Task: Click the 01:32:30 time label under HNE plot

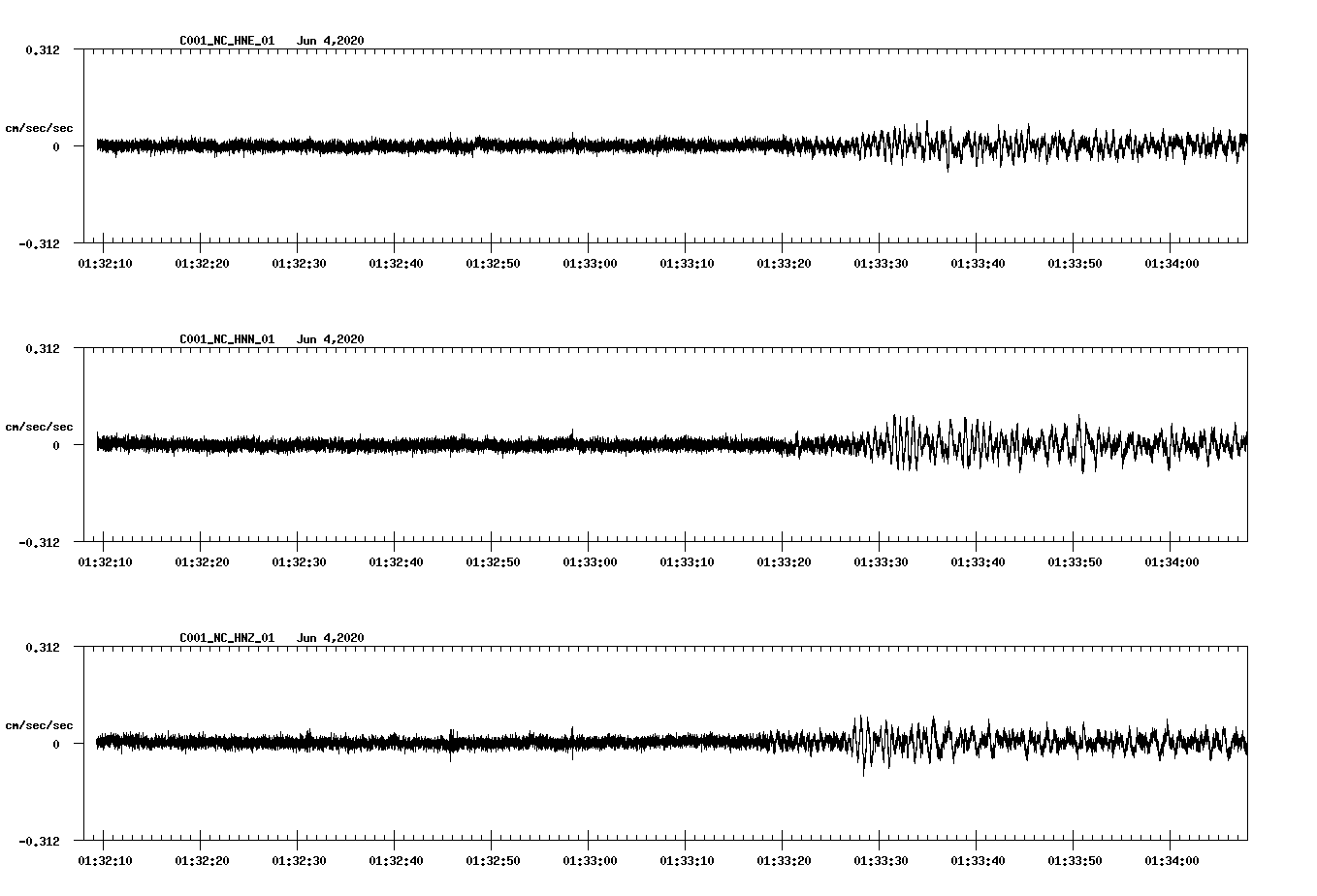Action: click(299, 264)
